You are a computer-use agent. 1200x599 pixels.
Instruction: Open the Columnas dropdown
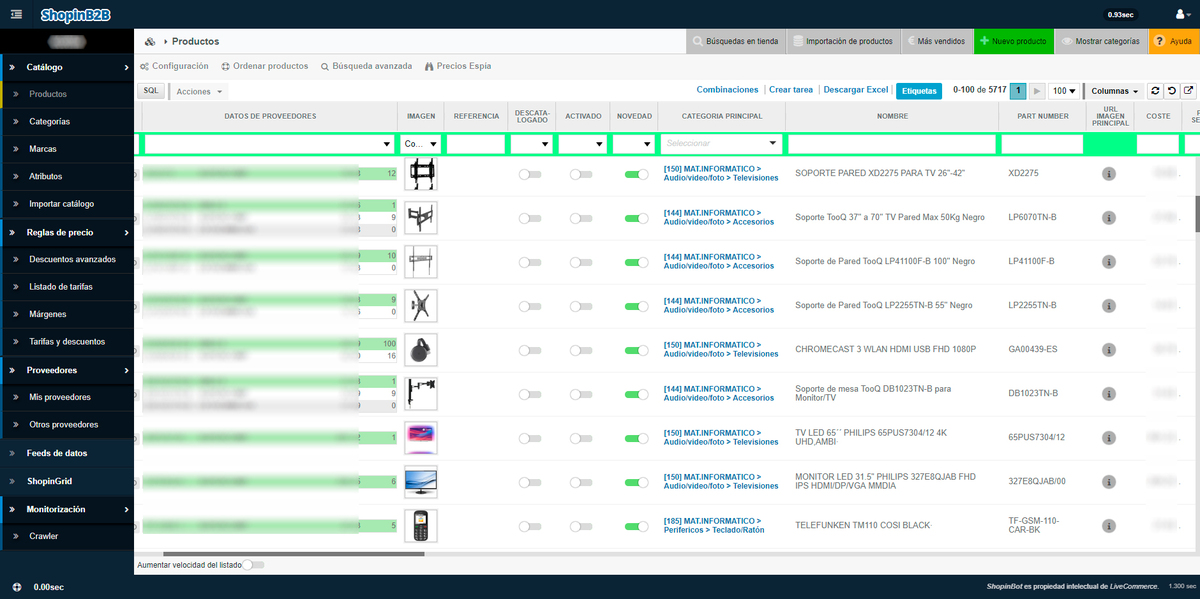point(1114,91)
